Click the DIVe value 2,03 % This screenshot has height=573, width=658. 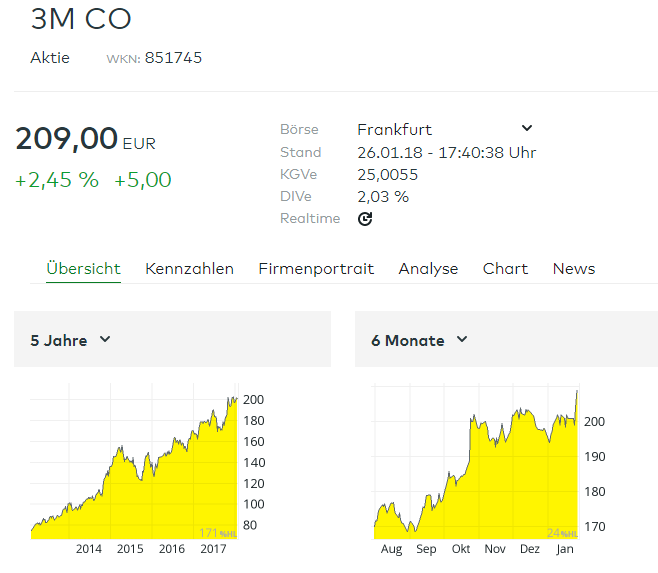tap(383, 196)
